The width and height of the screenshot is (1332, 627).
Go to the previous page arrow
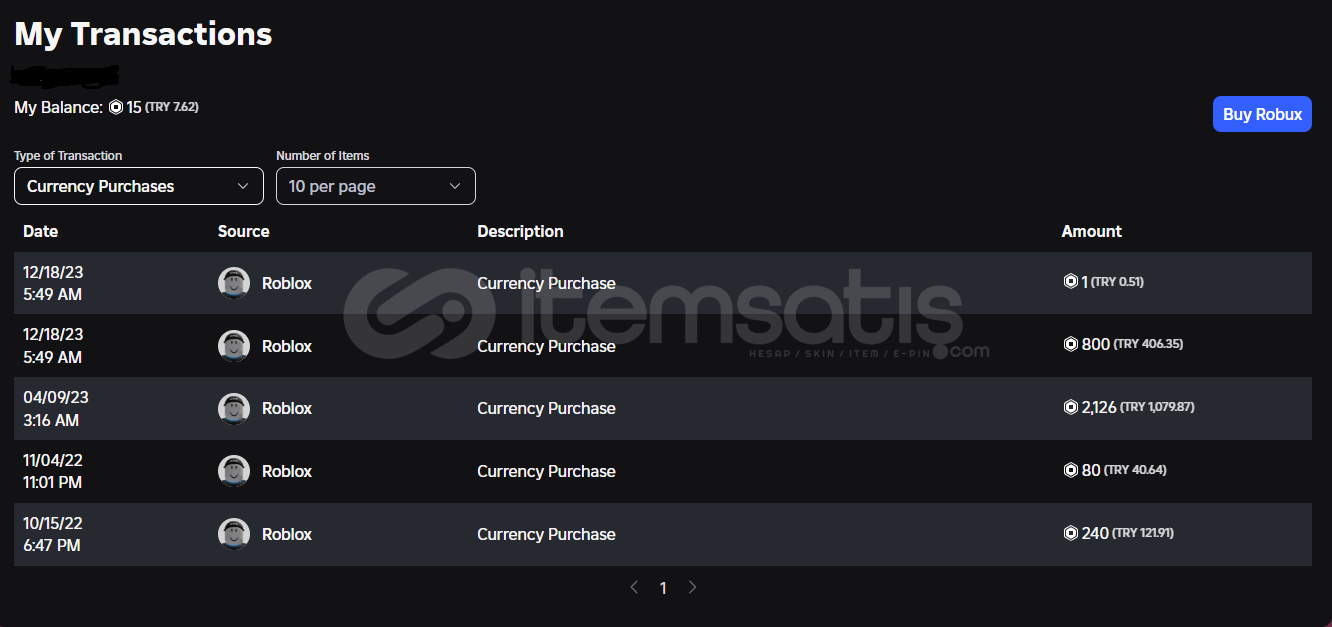tap(634, 587)
